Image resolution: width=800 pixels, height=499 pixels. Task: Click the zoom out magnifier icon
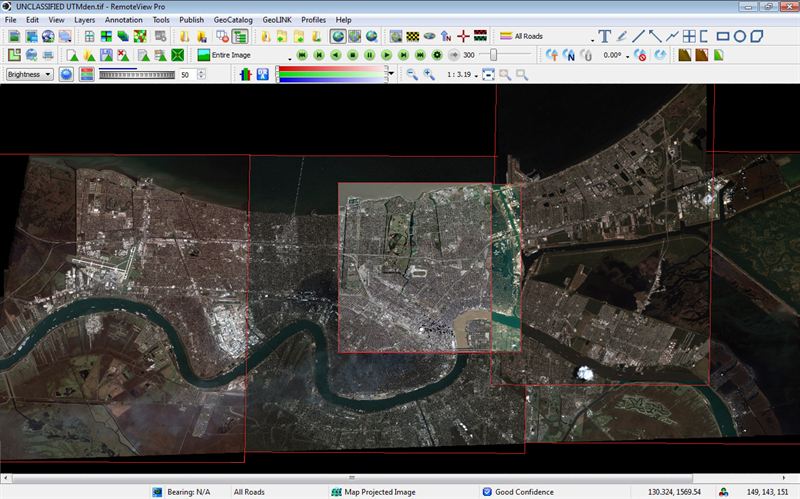click(x=412, y=75)
